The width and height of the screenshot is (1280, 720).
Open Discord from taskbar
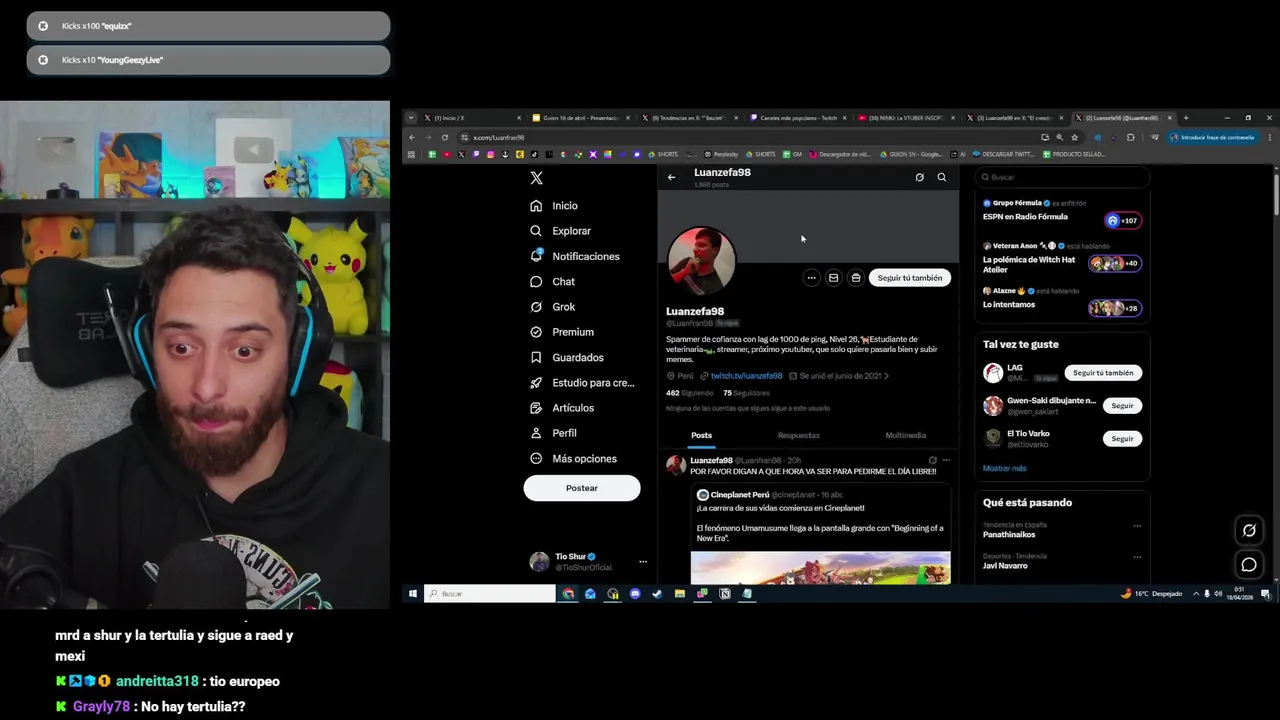pyautogui.click(x=635, y=594)
